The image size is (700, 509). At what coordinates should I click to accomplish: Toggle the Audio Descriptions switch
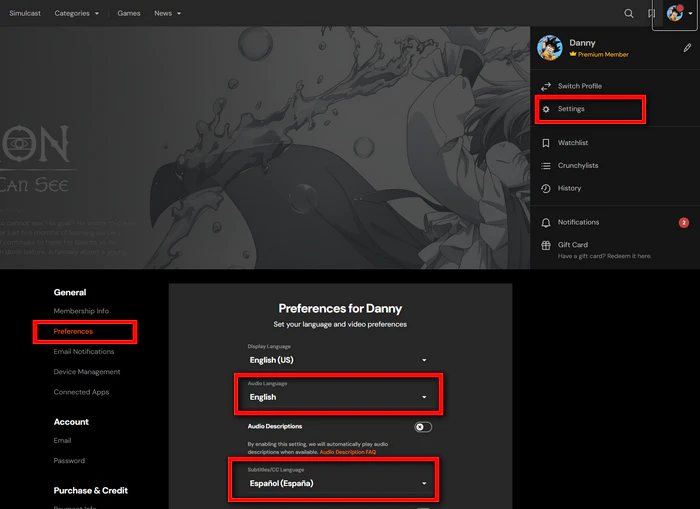point(423,427)
